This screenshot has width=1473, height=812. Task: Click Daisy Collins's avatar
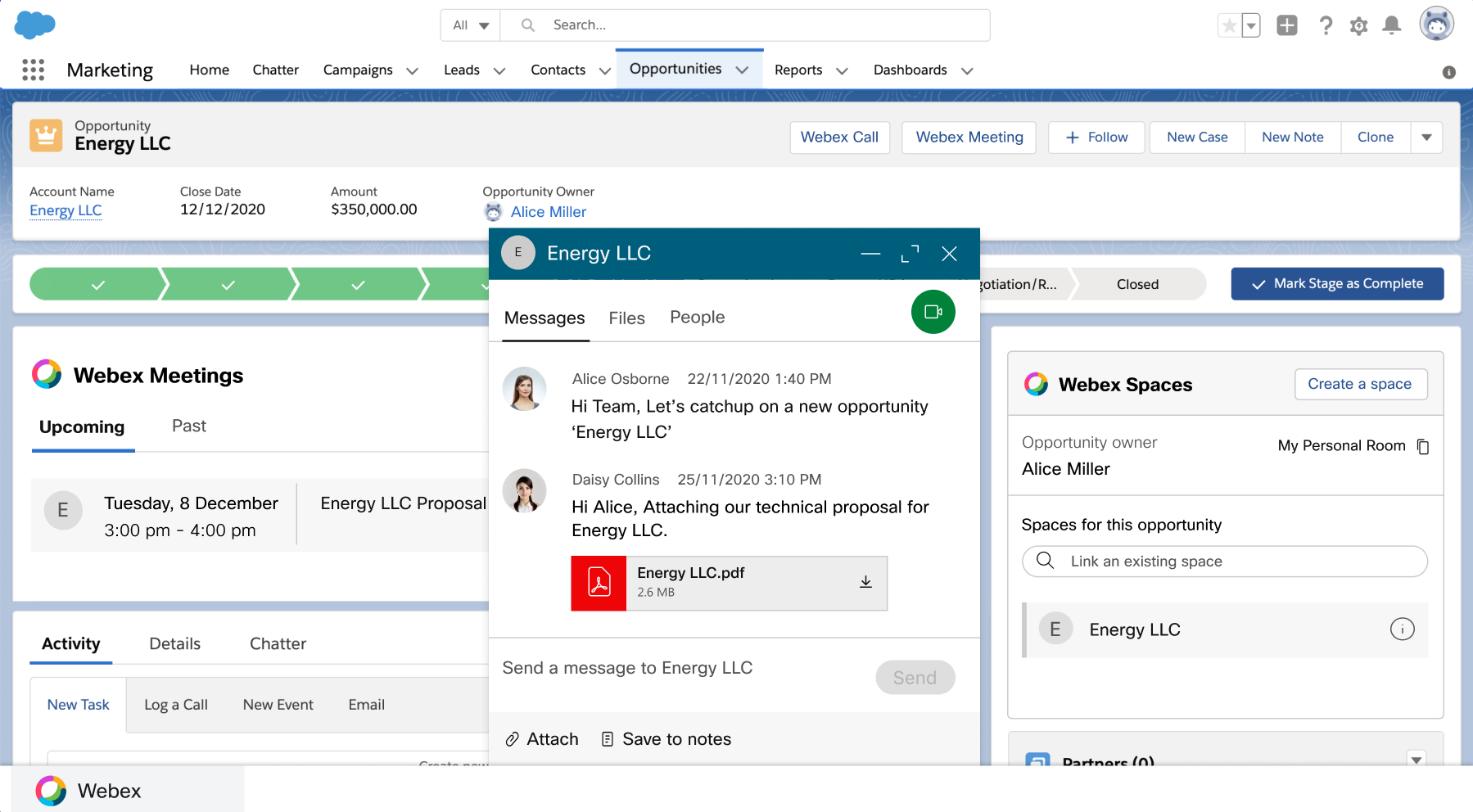point(524,490)
